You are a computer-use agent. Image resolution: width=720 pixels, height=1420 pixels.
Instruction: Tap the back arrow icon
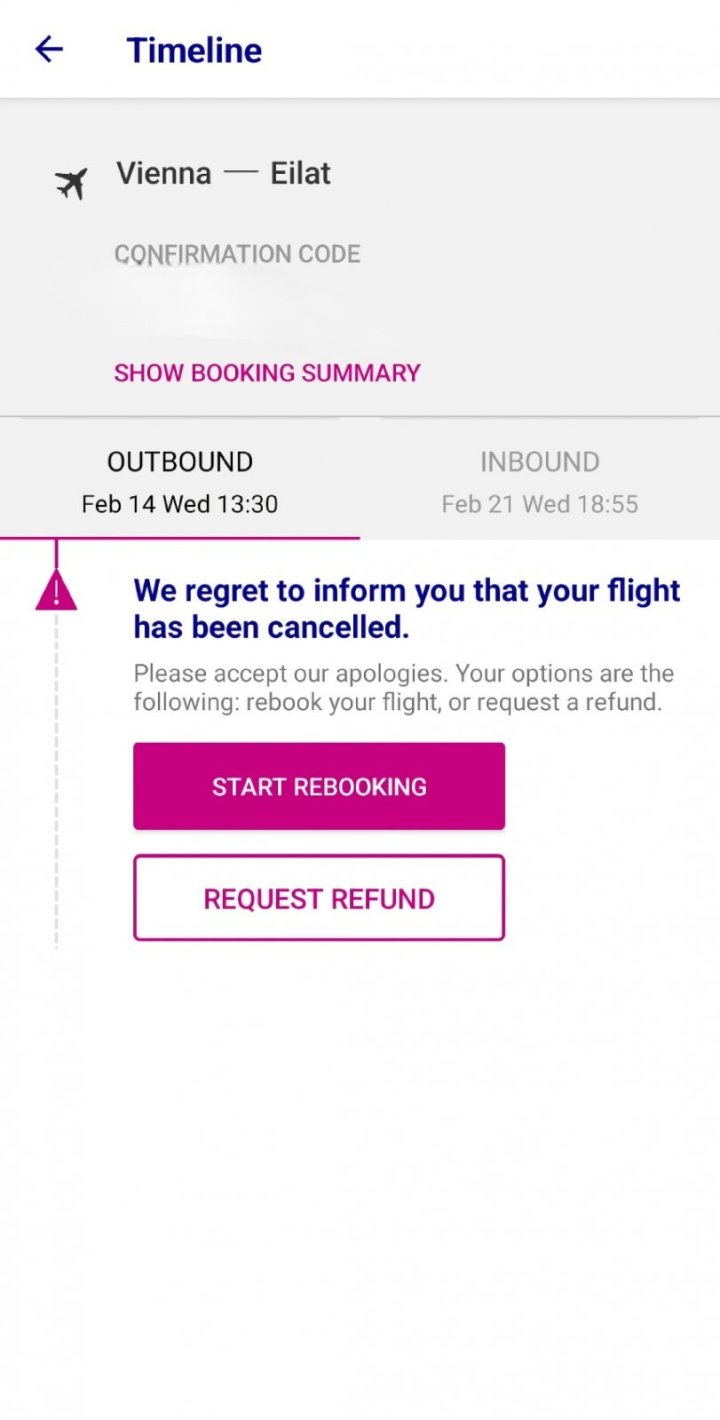49,49
